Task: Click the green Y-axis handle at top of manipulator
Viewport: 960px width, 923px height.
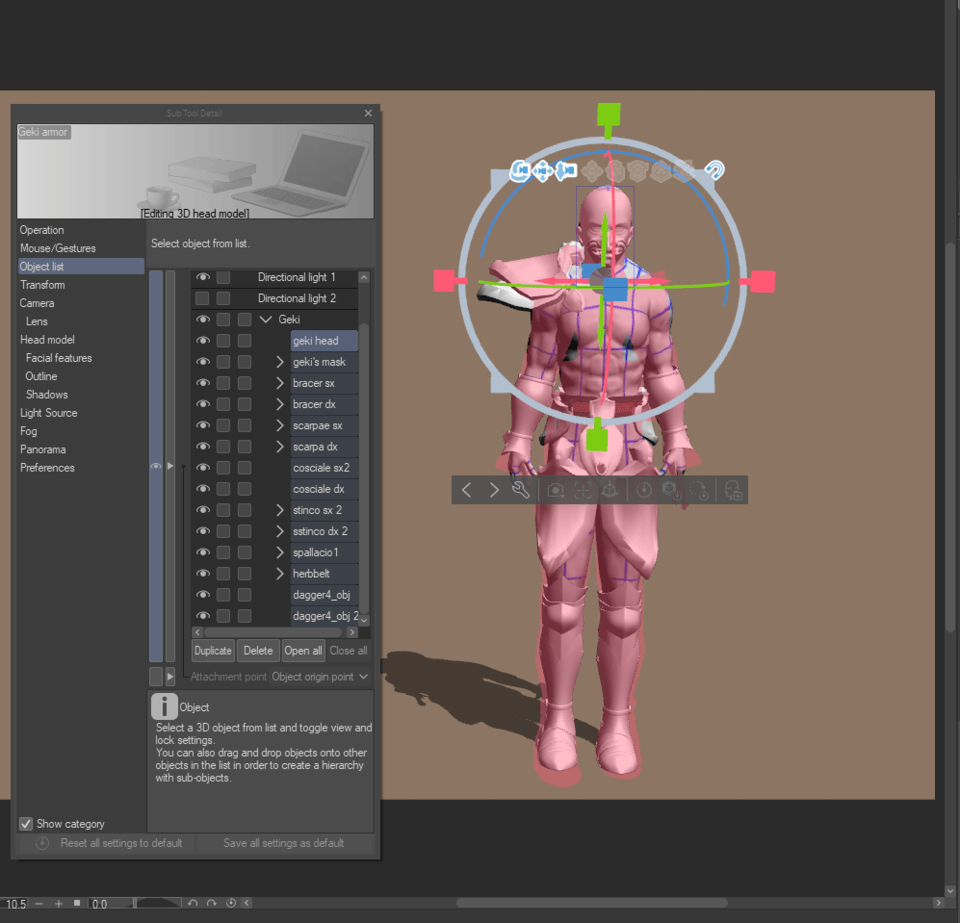Action: pyautogui.click(x=609, y=114)
